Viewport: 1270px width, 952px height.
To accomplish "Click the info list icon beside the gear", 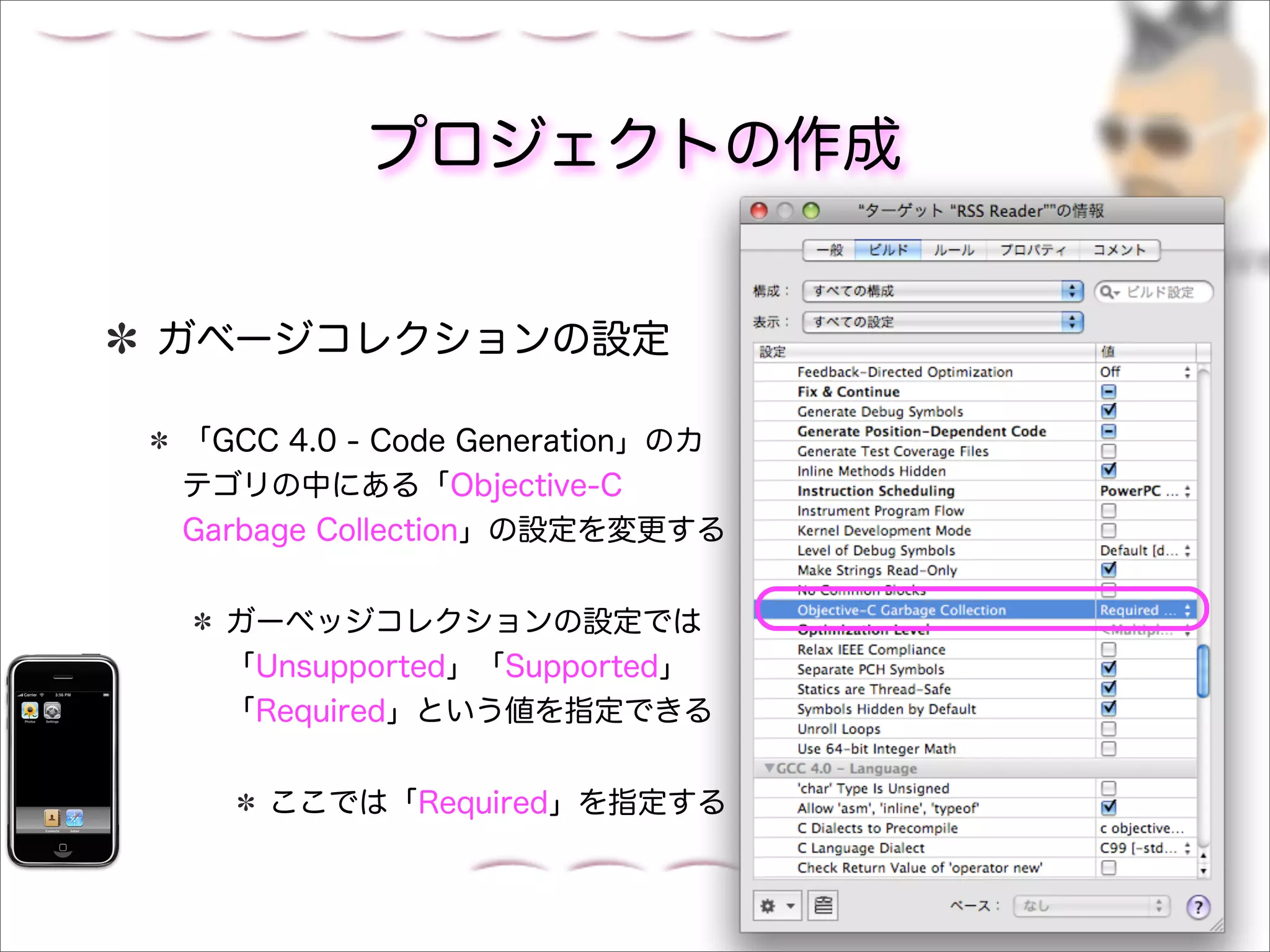I will (x=823, y=906).
